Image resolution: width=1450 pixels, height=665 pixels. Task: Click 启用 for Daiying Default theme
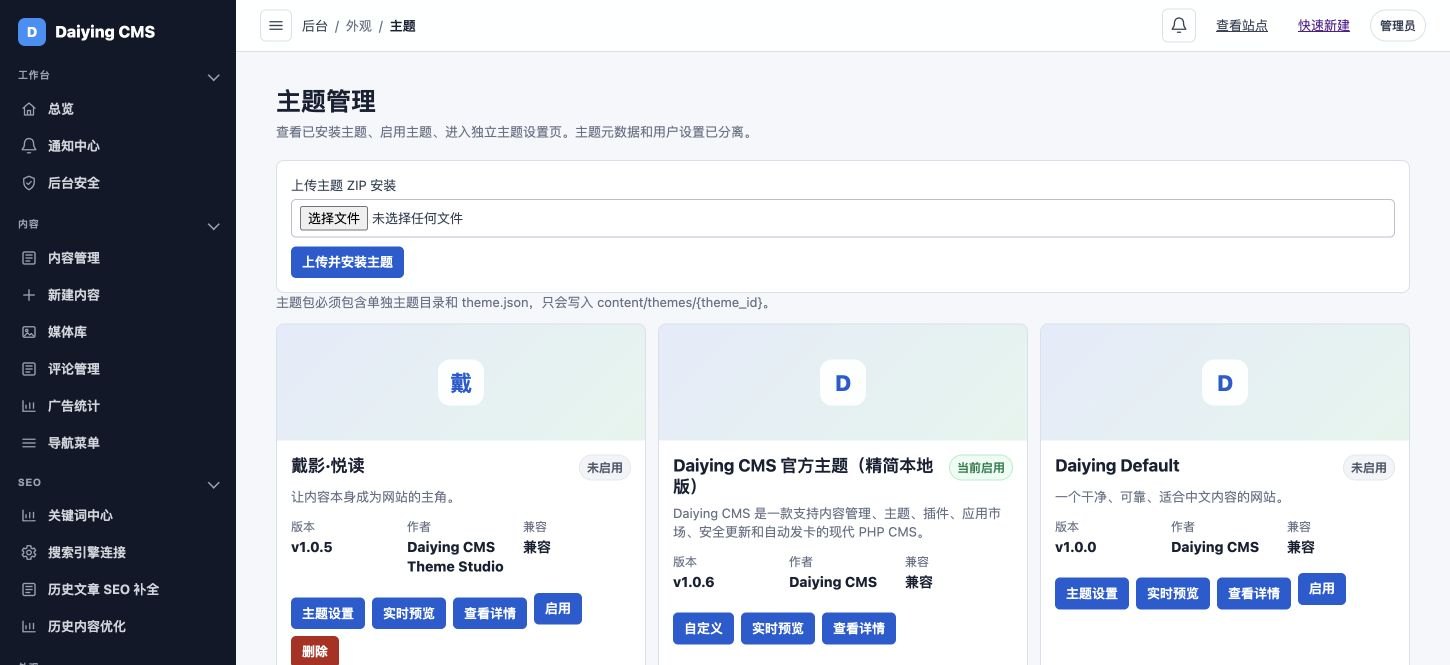point(1322,589)
